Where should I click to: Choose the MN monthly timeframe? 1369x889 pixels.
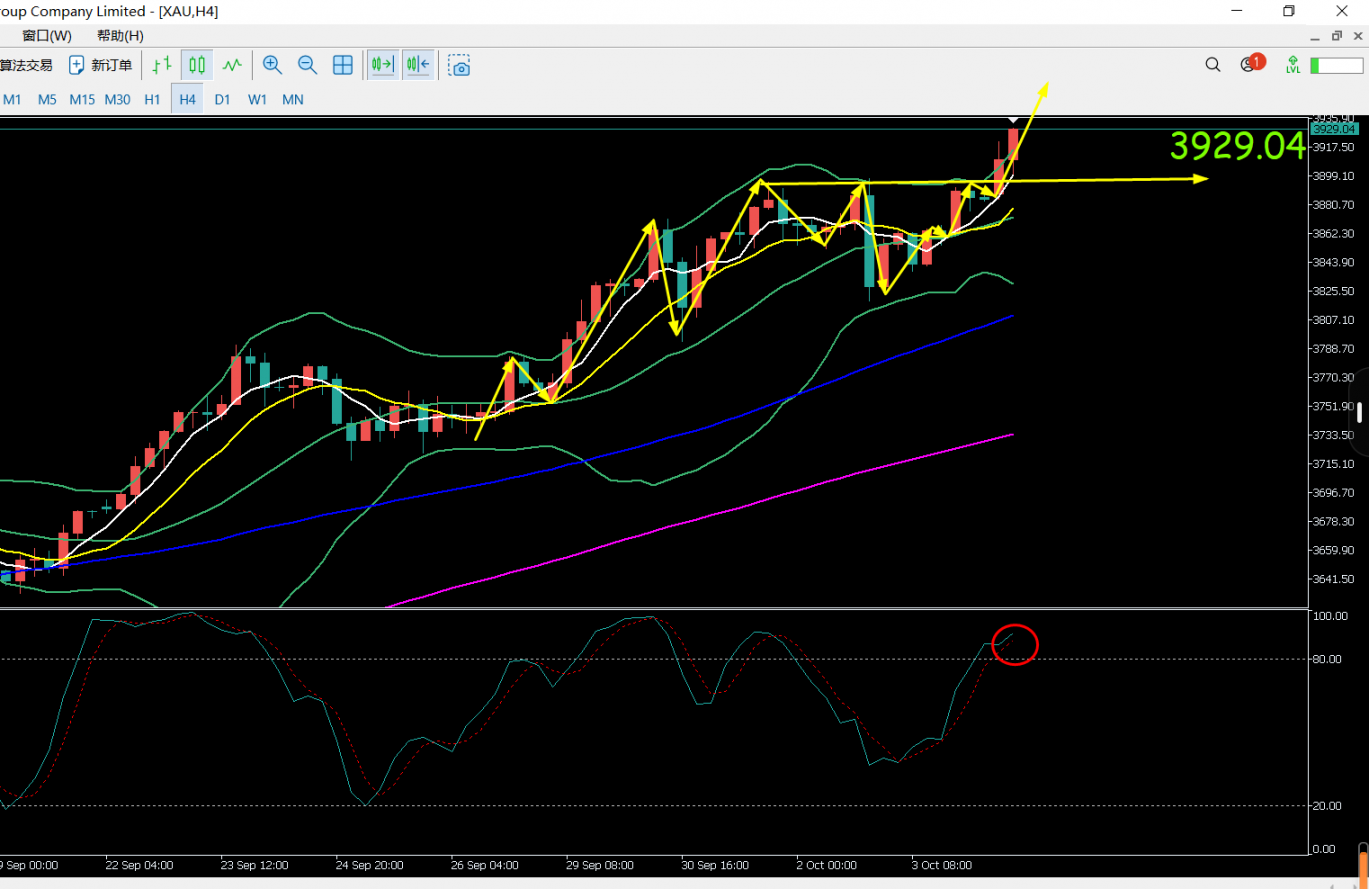coord(292,99)
